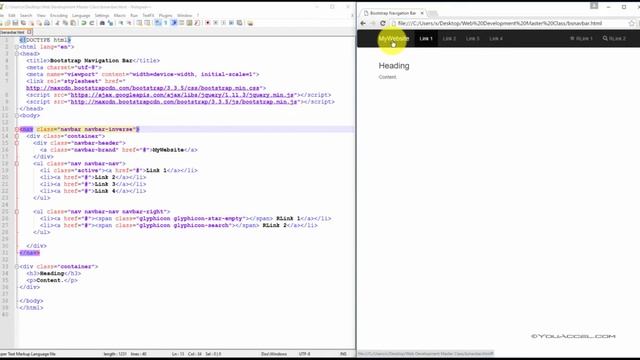Click the Document Map toolbar icon
The width and height of the screenshot is (640, 360).
click(x=189, y=23)
